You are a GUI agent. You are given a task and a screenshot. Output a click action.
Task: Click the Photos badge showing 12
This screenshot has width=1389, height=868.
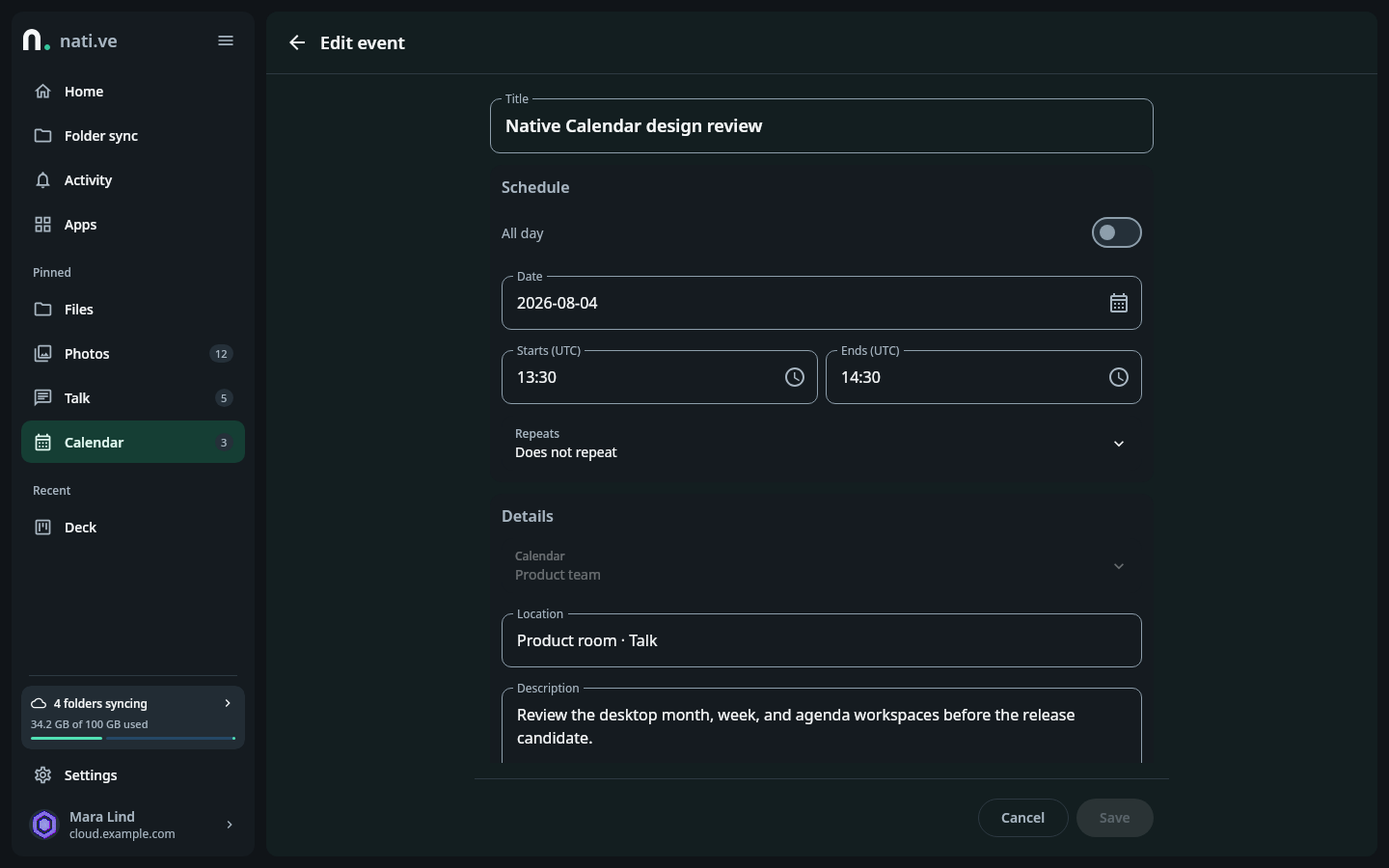(x=221, y=354)
